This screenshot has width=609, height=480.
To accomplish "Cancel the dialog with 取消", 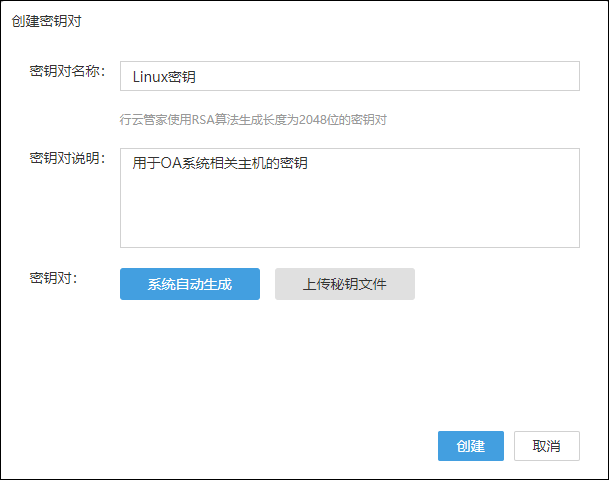I will [546, 446].
